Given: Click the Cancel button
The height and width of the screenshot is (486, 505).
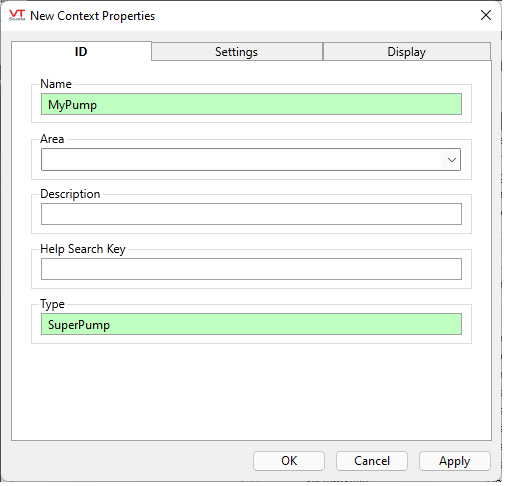Looking at the screenshot, I should [372, 461].
